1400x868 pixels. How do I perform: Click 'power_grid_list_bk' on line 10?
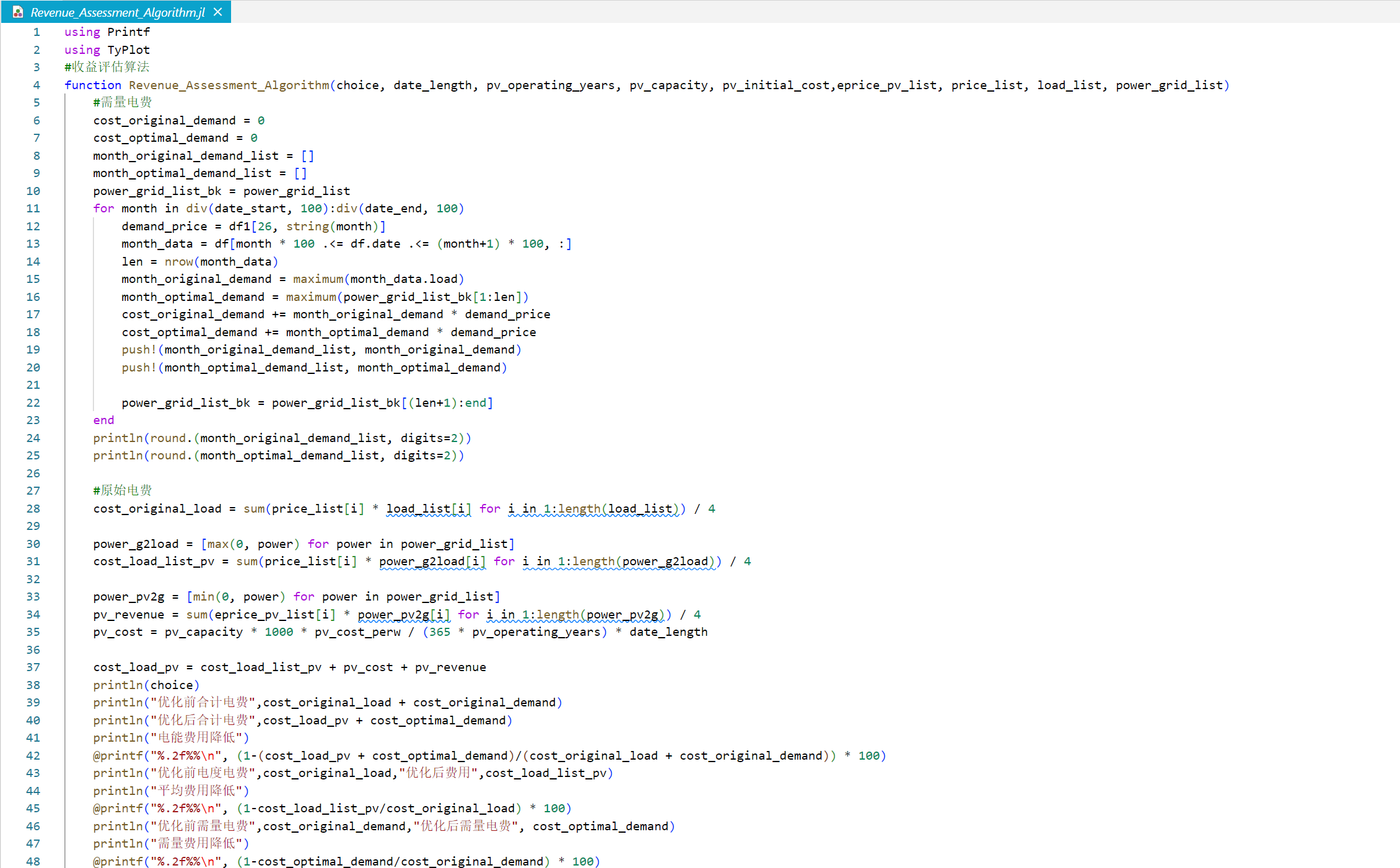point(157,191)
